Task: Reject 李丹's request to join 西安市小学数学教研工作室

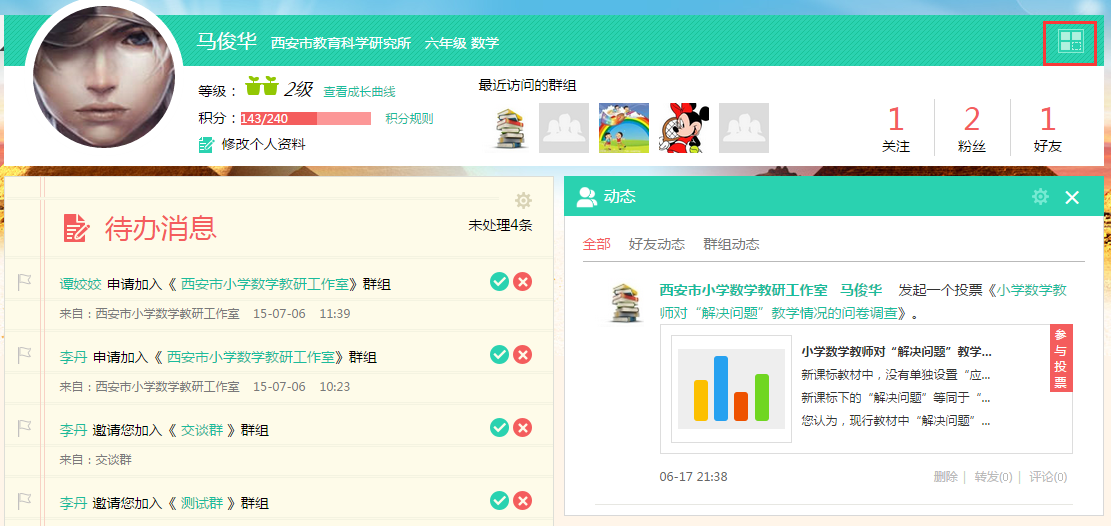Action: coord(522,354)
